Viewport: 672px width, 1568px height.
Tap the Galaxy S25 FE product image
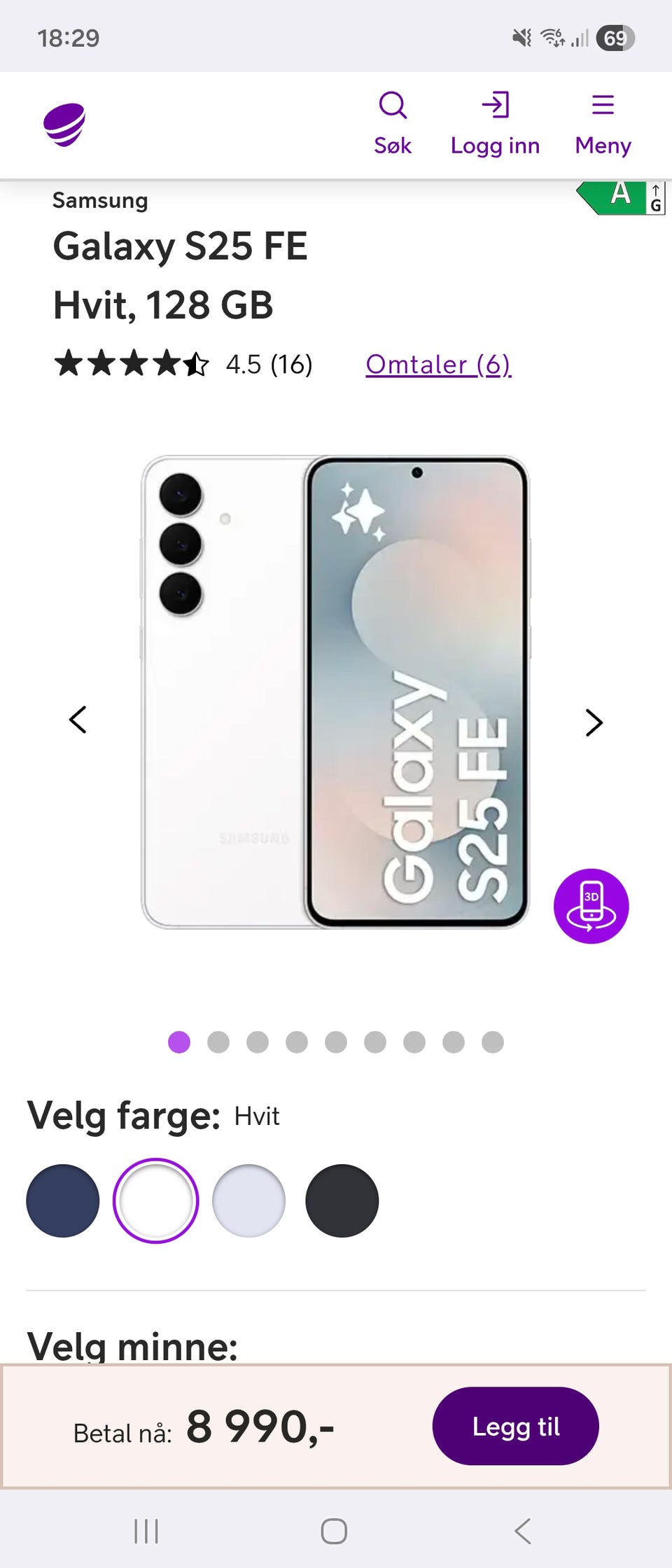tap(335, 692)
